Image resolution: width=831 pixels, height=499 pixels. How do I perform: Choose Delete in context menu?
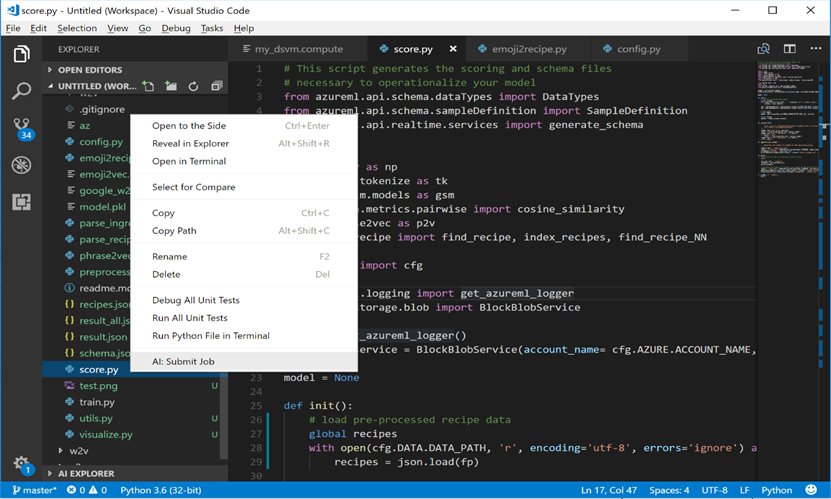pos(244,274)
